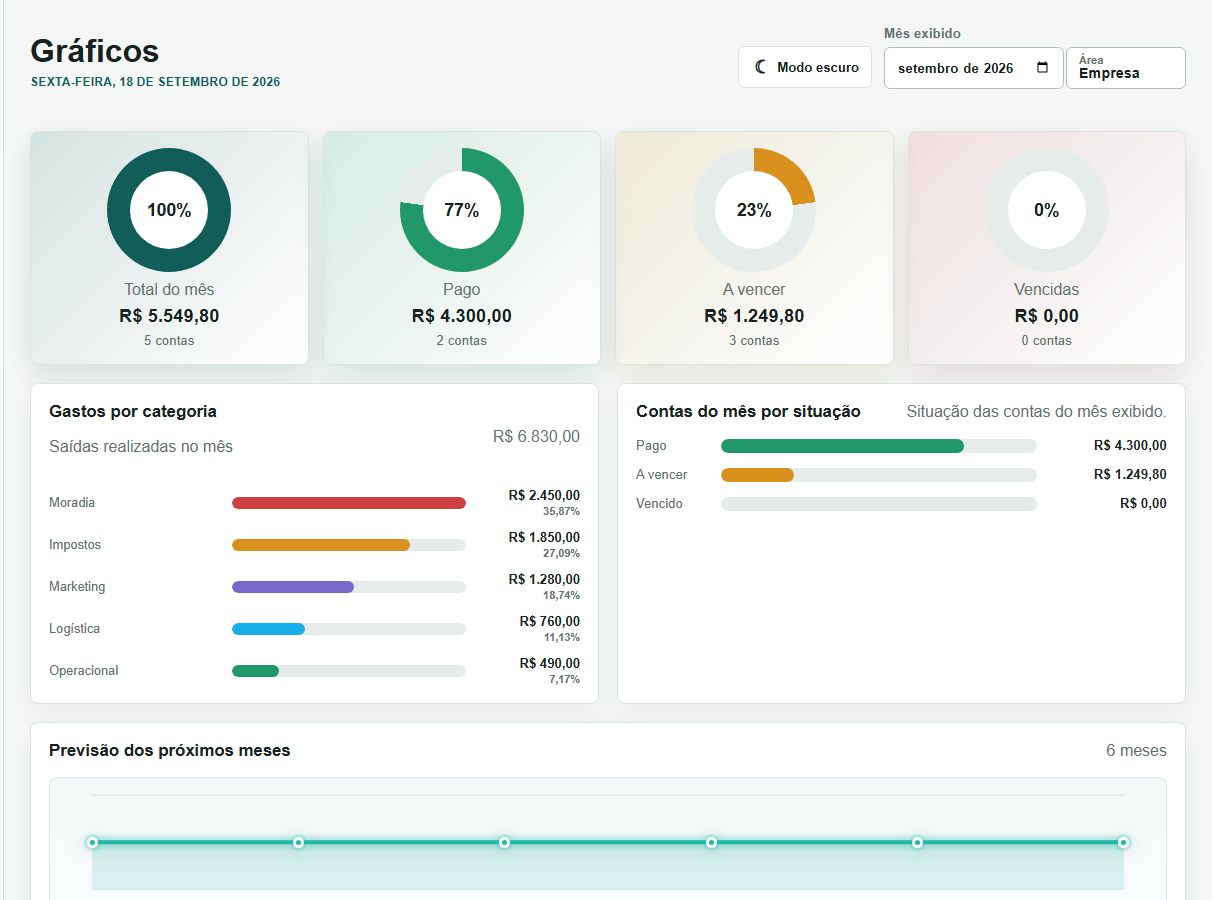Image resolution: width=1212 pixels, height=900 pixels.
Task: Click the R$ 1.249,80 amount in A vencer card
Action: tap(754, 316)
